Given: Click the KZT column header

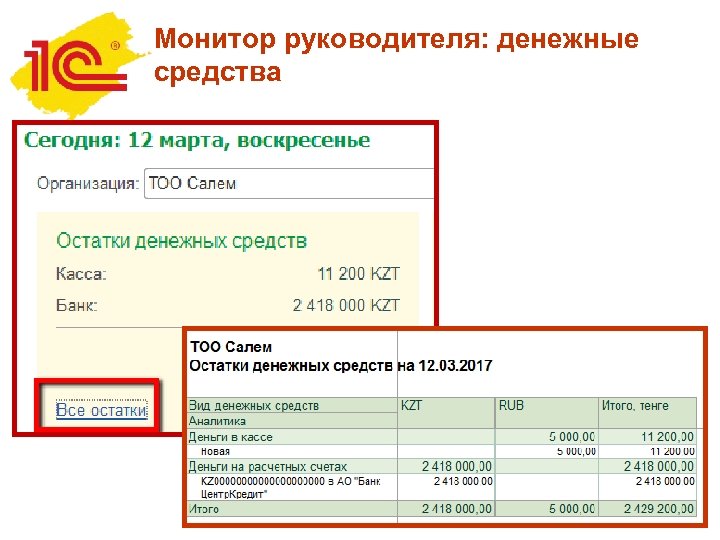Looking at the screenshot, I should tap(446, 413).
